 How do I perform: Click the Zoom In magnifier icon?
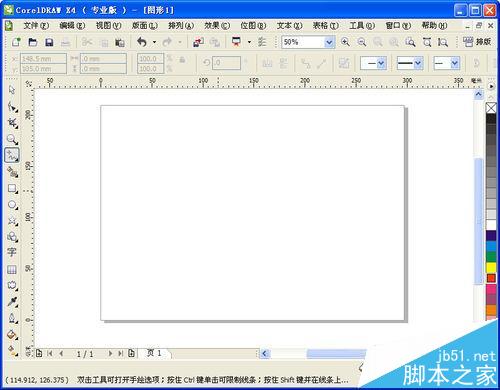click(345, 42)
